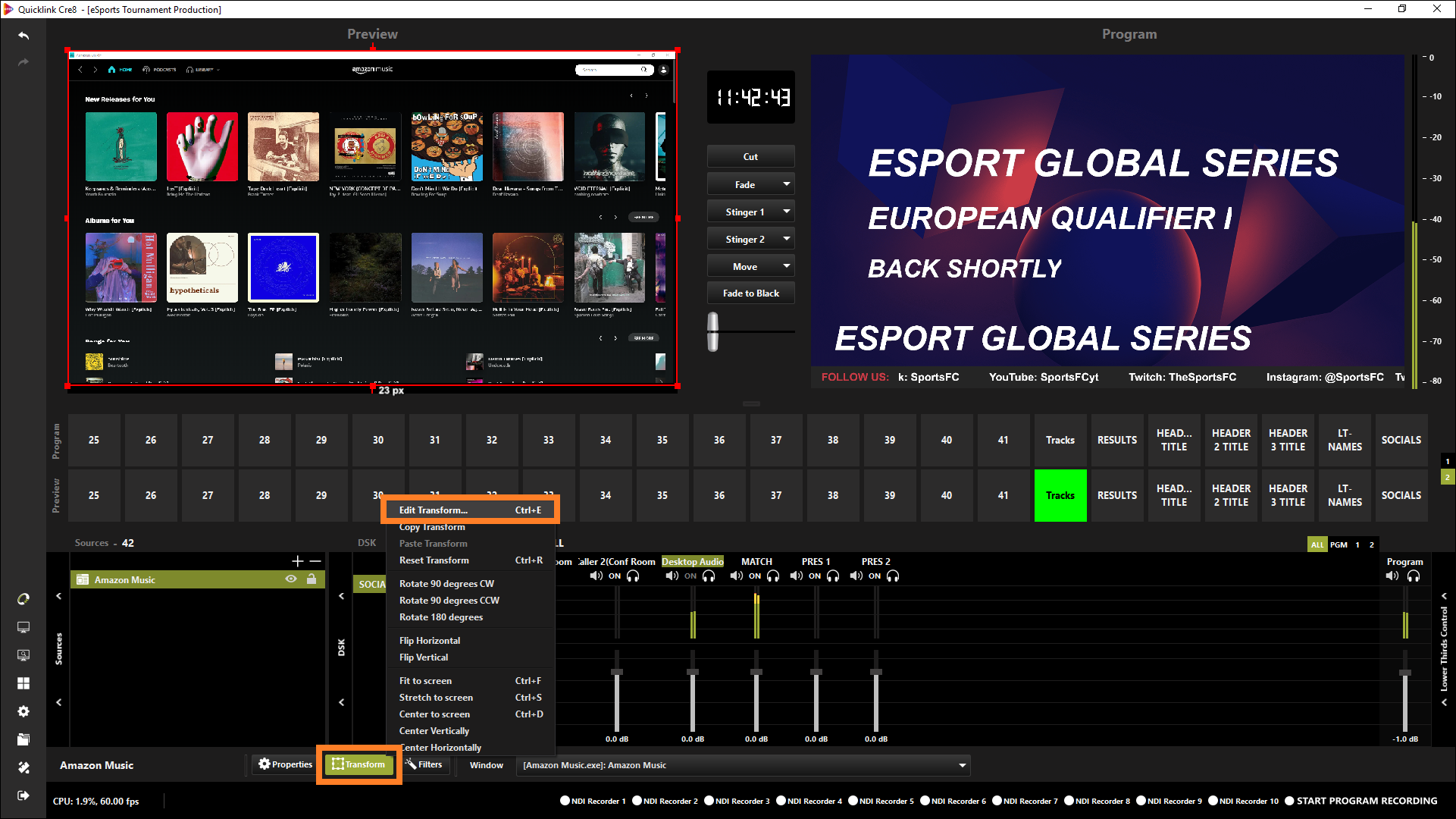Click the monitor with magnifier sidebar icon
Viewport: 1456px width, 819px height.
(23, 655)
